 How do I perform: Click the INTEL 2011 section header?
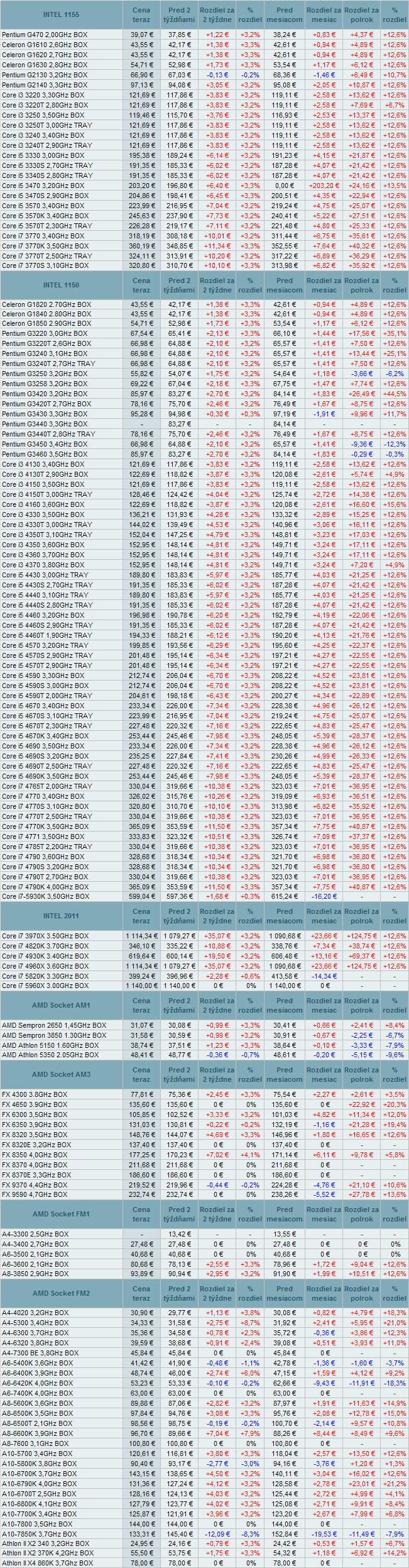point(62,915)
